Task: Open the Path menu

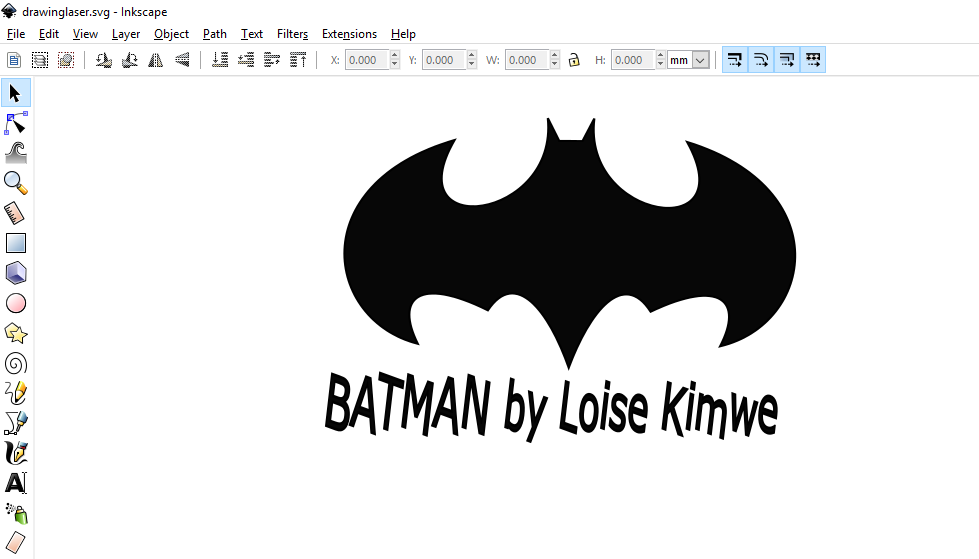Action: pyautogui.click(x=214, y=34)
